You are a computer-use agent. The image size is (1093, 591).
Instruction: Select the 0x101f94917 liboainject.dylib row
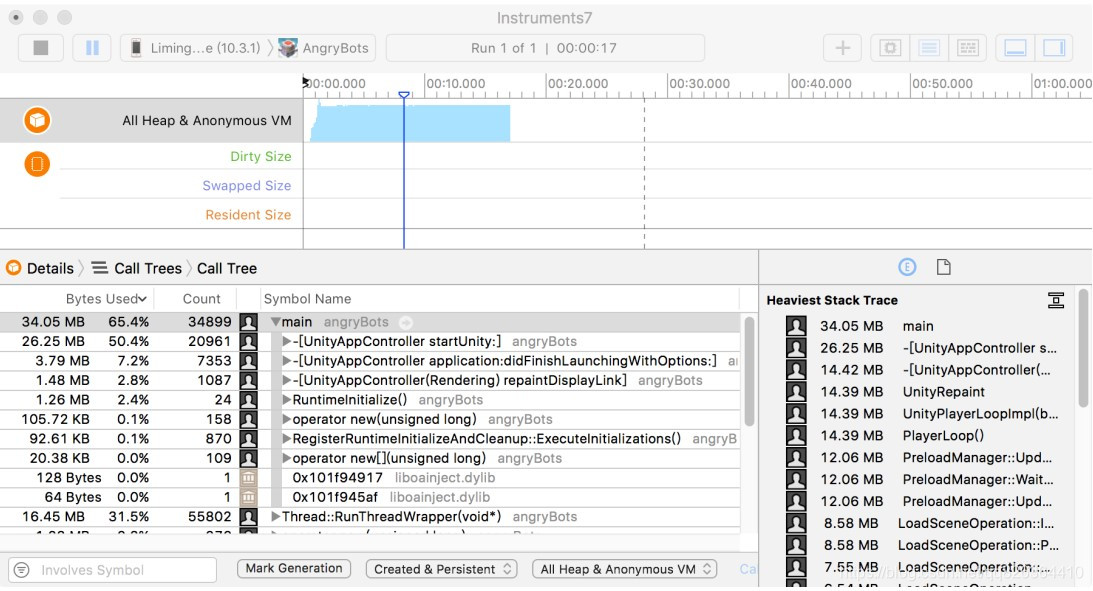[370, 478]
